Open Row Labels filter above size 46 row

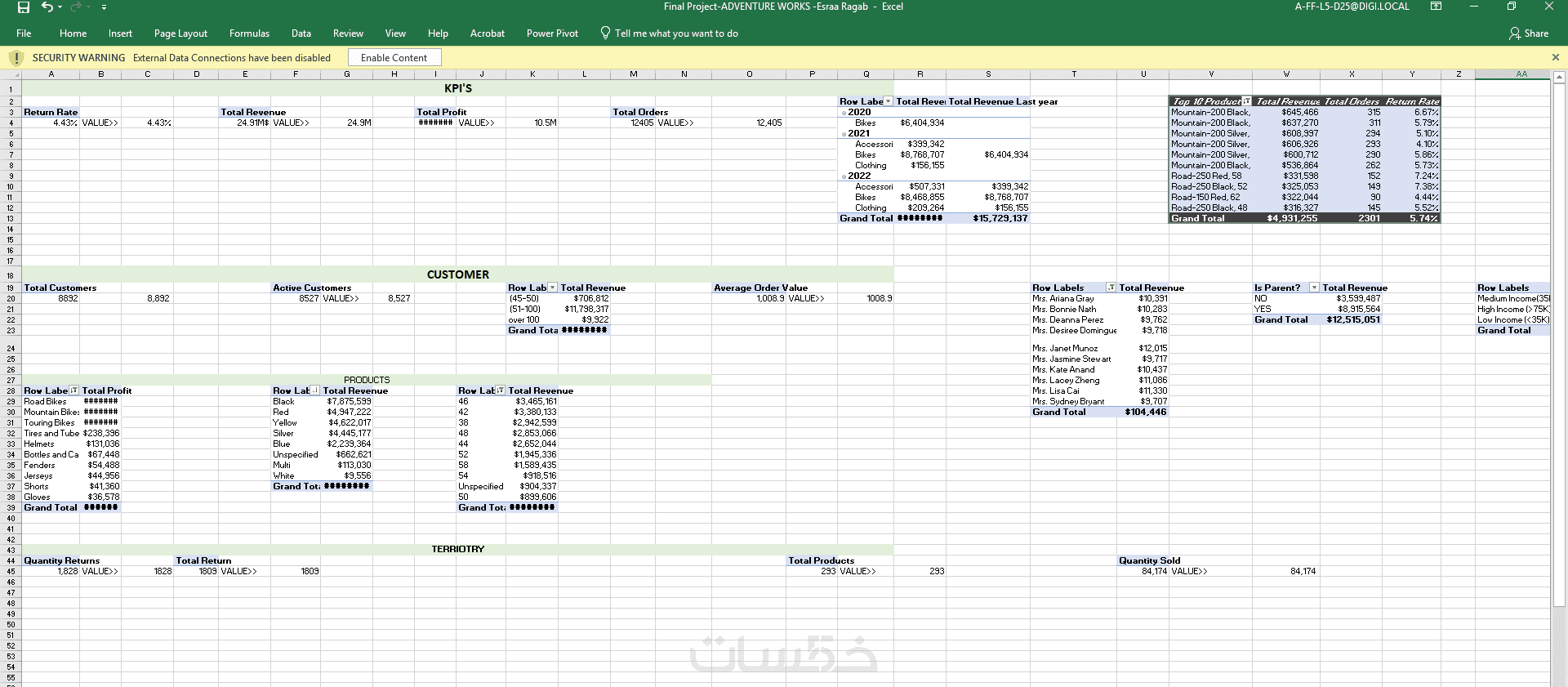coord(501,390)
